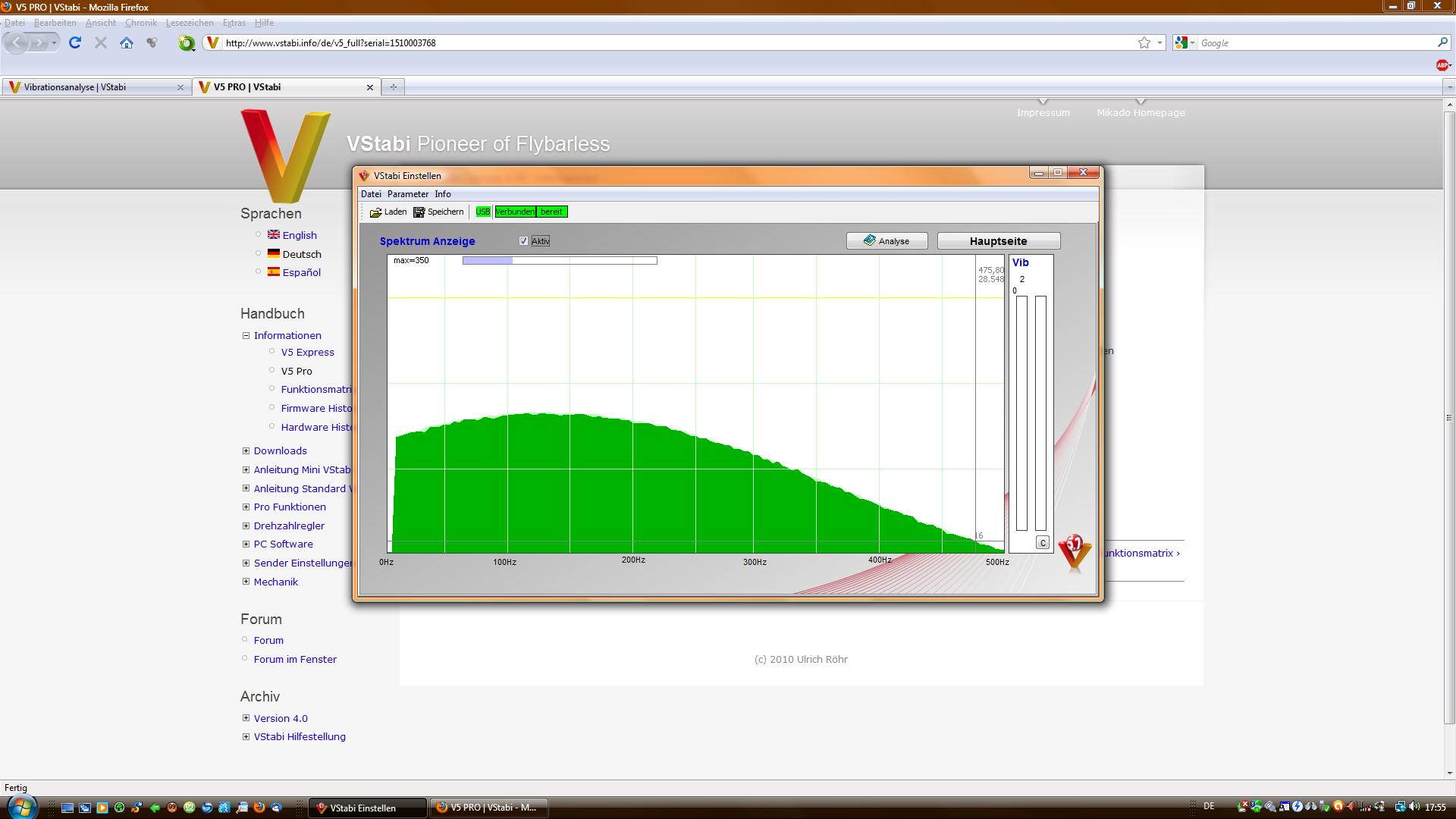Screen dimensions: 1456x819
Task: Click the Verbunden status indicator
Action: coord(515,212)
